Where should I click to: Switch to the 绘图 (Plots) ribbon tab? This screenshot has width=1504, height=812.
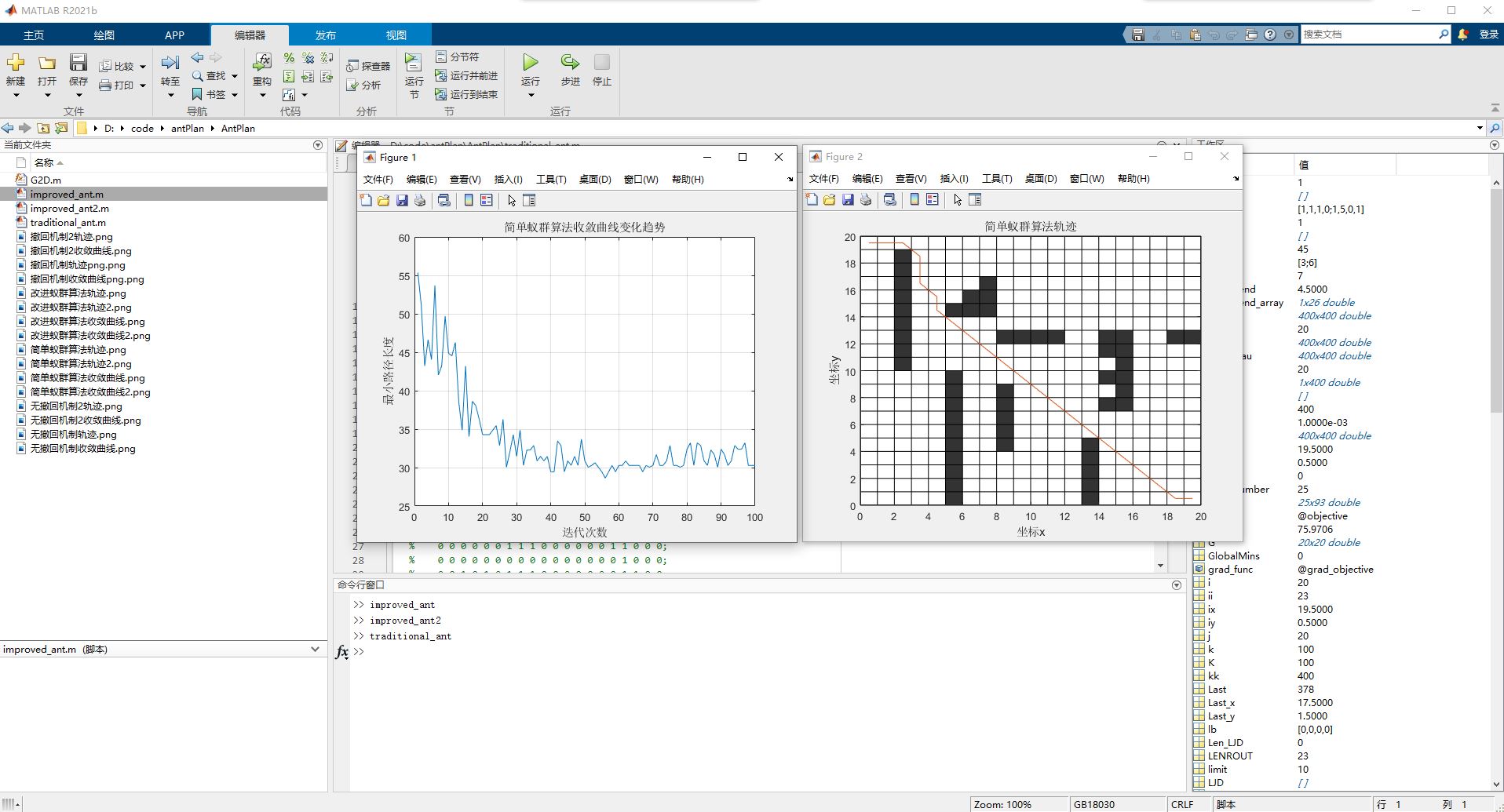click(x=104, y=35)
